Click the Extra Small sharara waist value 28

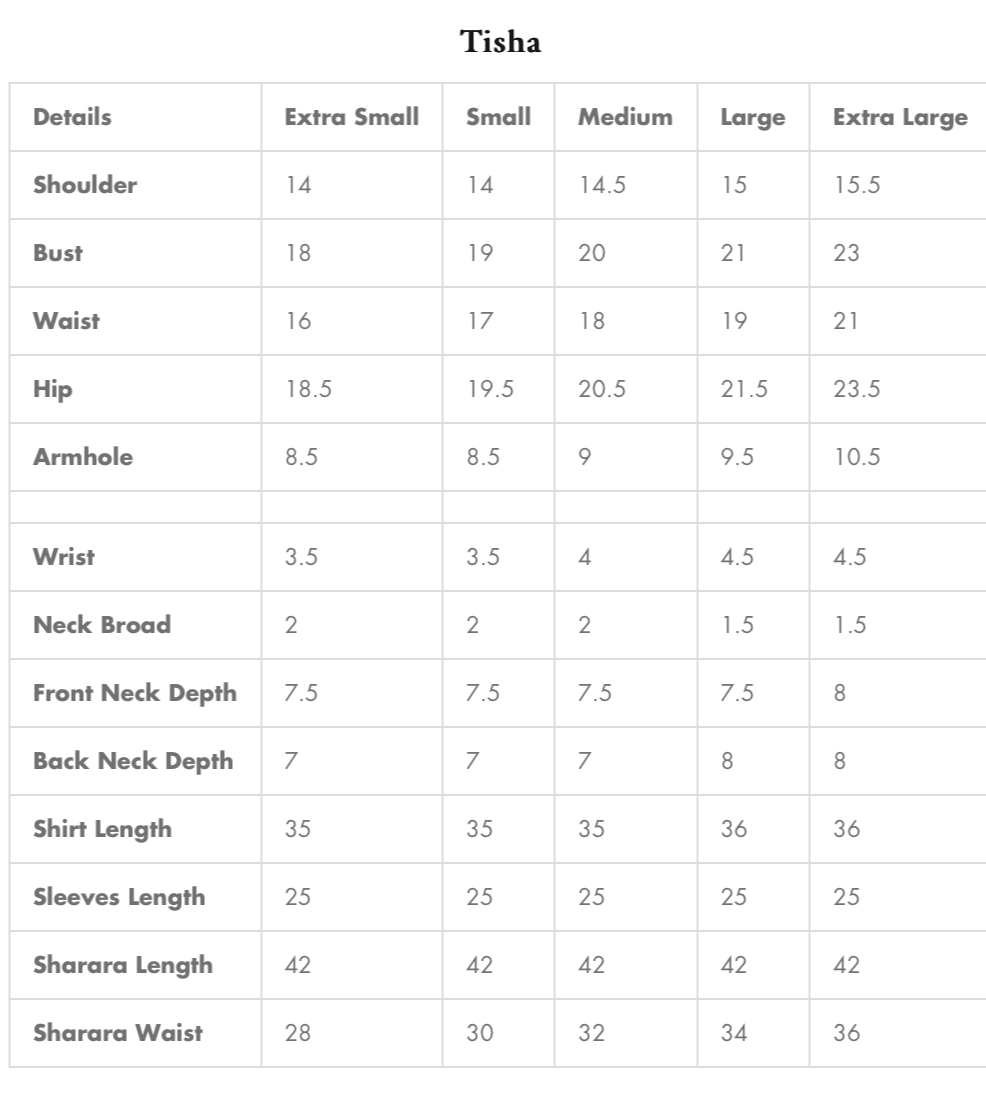coord(298,1033)
